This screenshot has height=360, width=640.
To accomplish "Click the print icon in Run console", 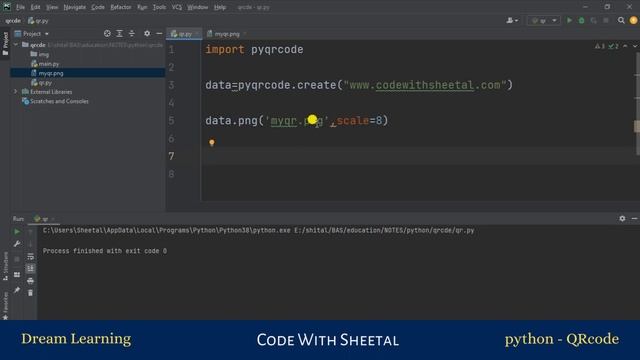I will tap(30, 281).
